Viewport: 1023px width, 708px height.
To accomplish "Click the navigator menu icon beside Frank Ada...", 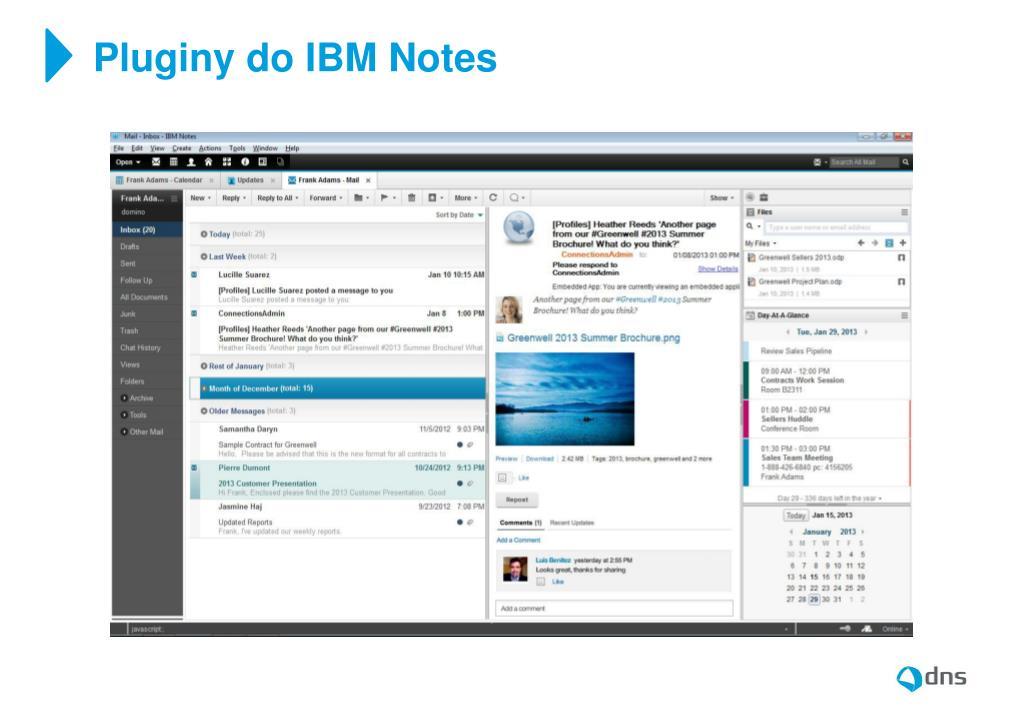I will (174, 198).
